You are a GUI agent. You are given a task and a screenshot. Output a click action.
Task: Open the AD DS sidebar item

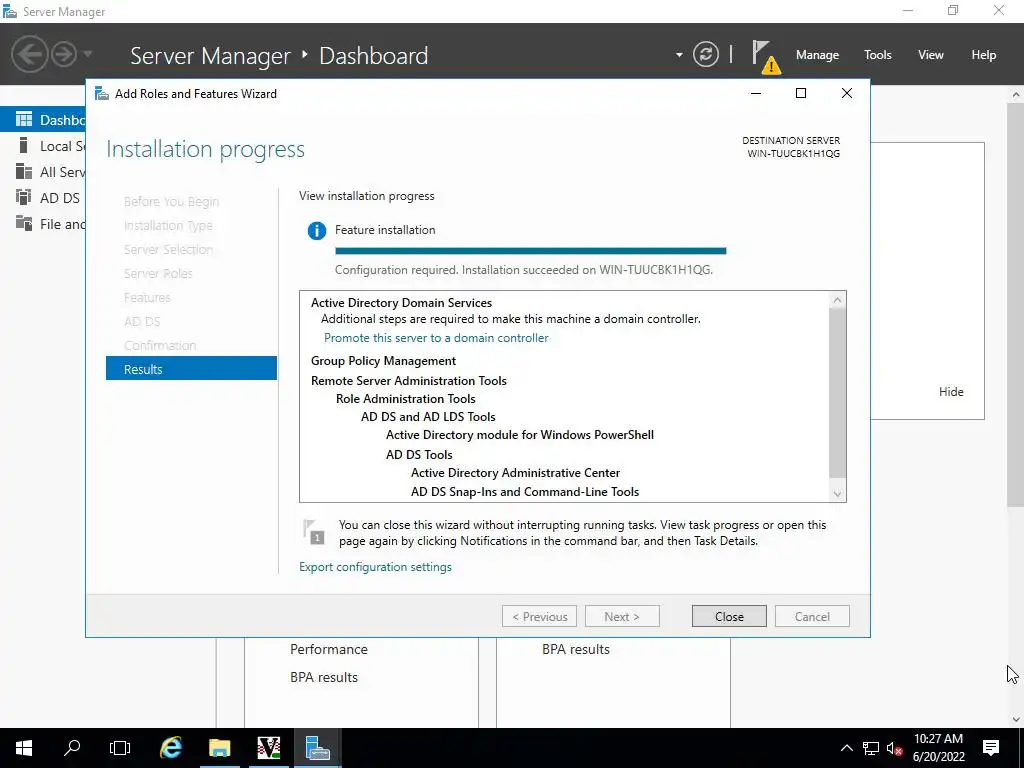pyautogui.click(x=43, y=198)
